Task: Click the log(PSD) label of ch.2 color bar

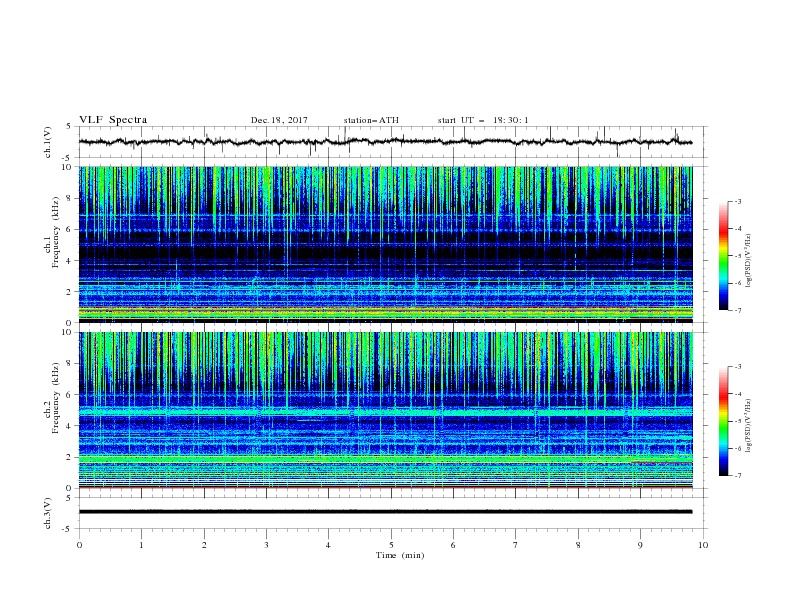Action: [x=749, y=426]
